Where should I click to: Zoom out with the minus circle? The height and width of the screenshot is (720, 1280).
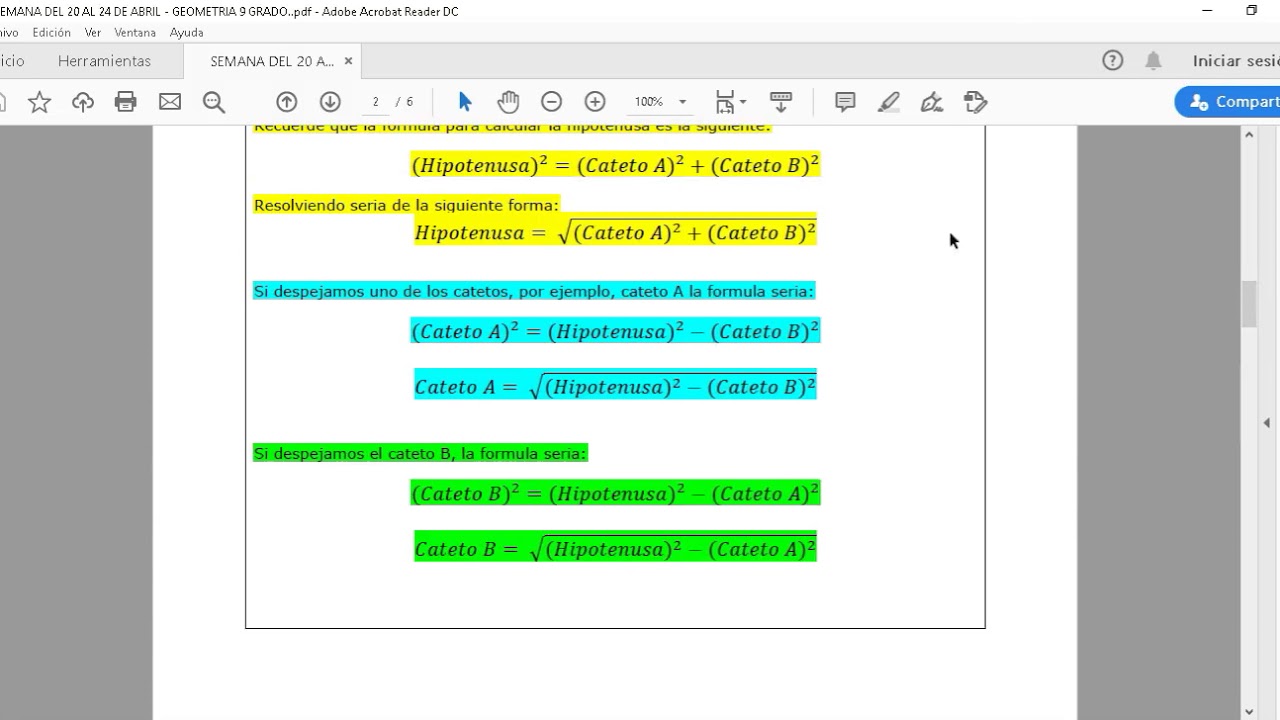click(x=551, y=102)
